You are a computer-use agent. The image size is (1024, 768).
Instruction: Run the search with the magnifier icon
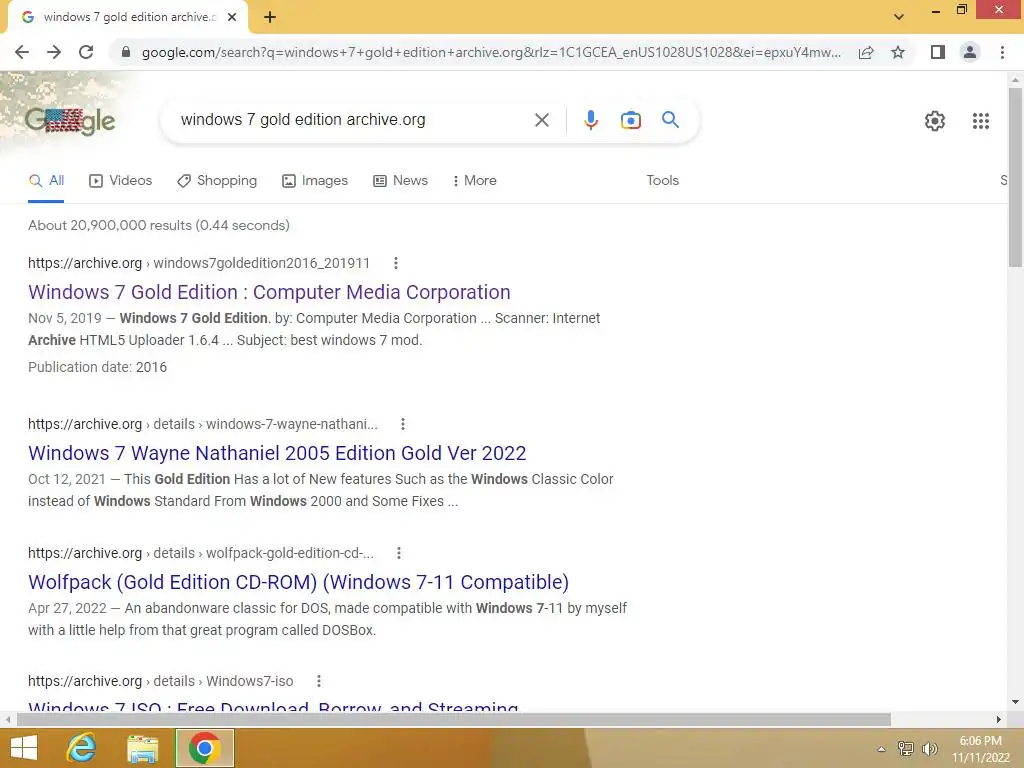click(670, 120)
